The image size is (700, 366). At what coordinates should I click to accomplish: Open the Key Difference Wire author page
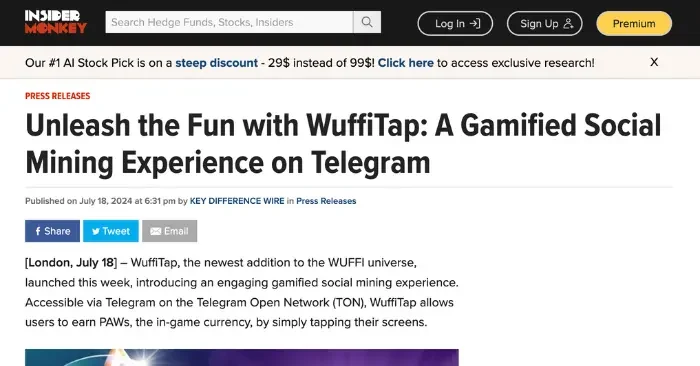pos(237,201)
